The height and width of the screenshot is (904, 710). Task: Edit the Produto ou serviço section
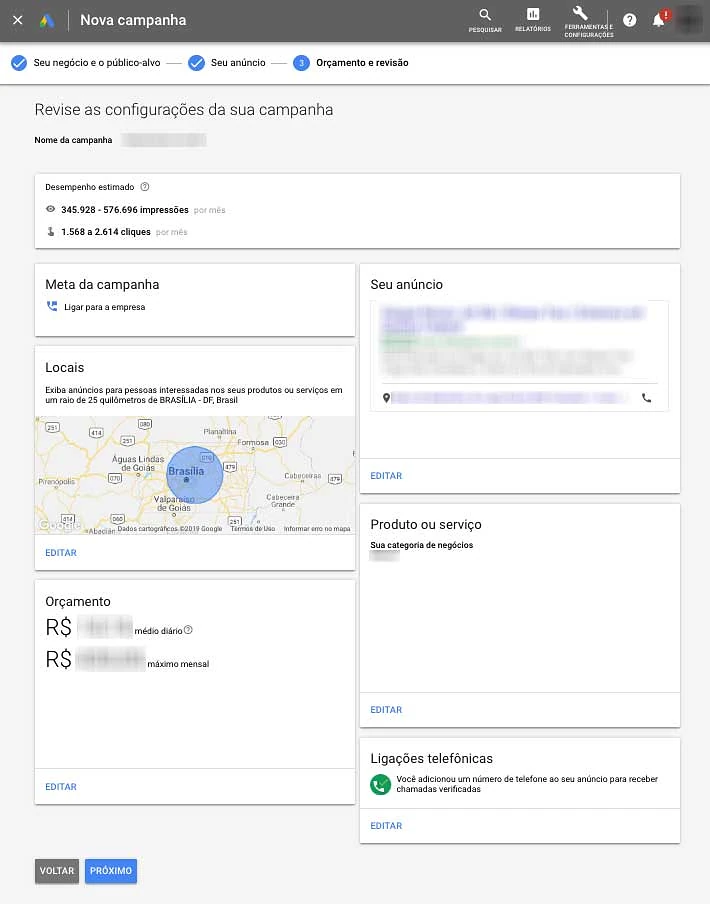click(x=386, y=710)
